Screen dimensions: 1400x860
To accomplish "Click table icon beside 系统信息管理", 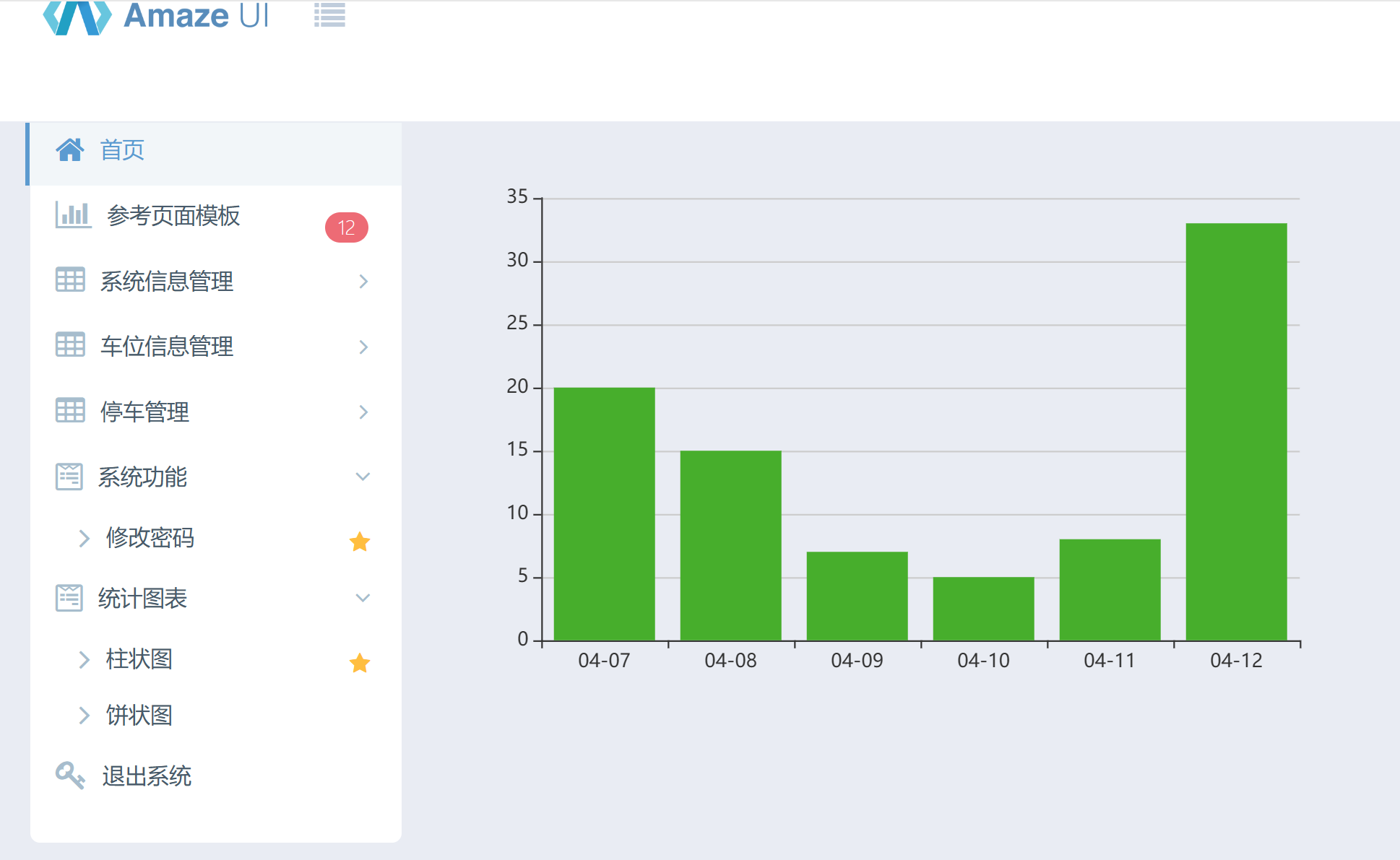I will point(70,280).
